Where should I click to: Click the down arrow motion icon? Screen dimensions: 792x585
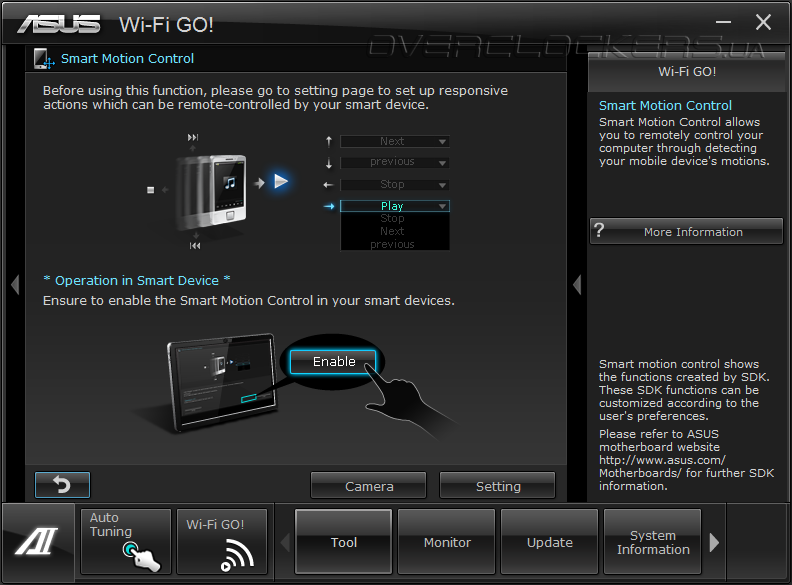[x=329, y=163]
